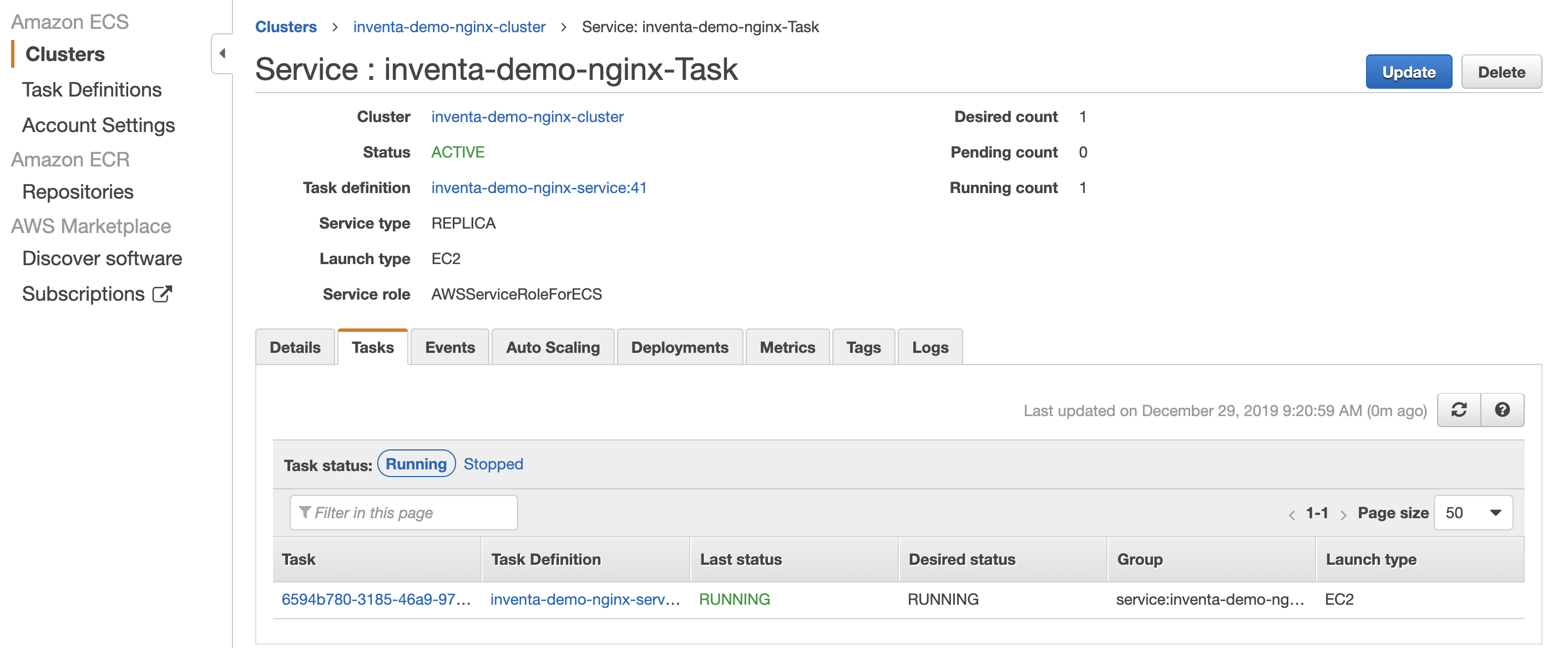The height and width of the screenshot is (648, 1568).
Task: Open task definition inventa-demo-nginx-service:41 link
Action: point(539,188)
